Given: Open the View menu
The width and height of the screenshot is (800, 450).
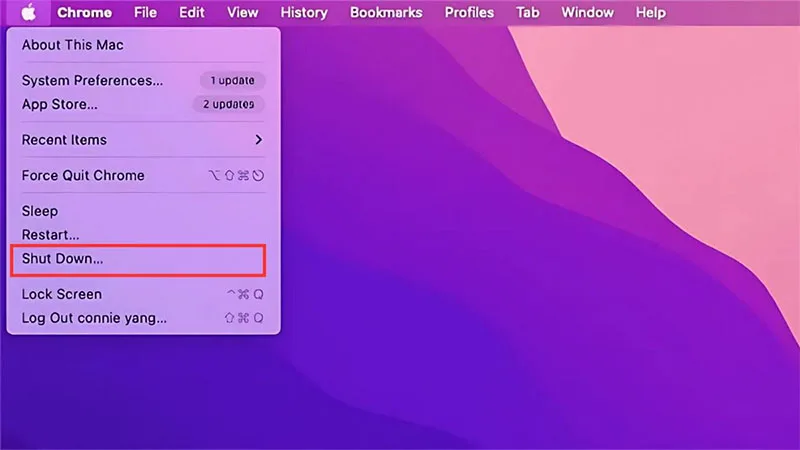Looking at the screenshot, I should click(x=242, y=12).
